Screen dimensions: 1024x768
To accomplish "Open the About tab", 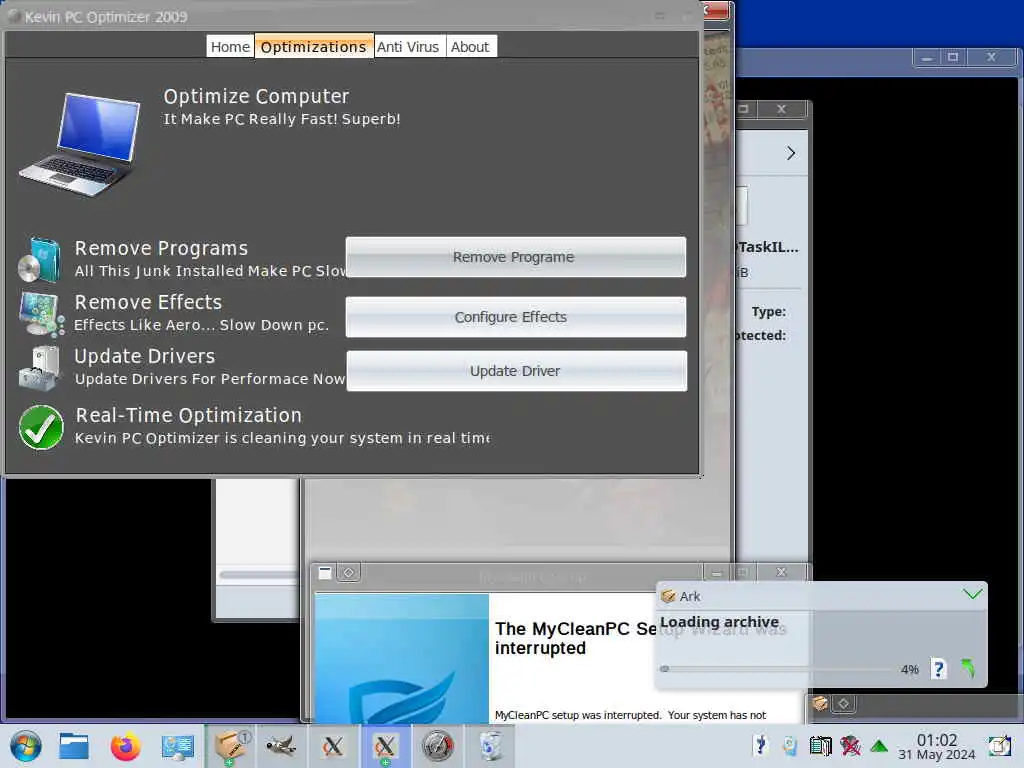I will pos(470,46).
